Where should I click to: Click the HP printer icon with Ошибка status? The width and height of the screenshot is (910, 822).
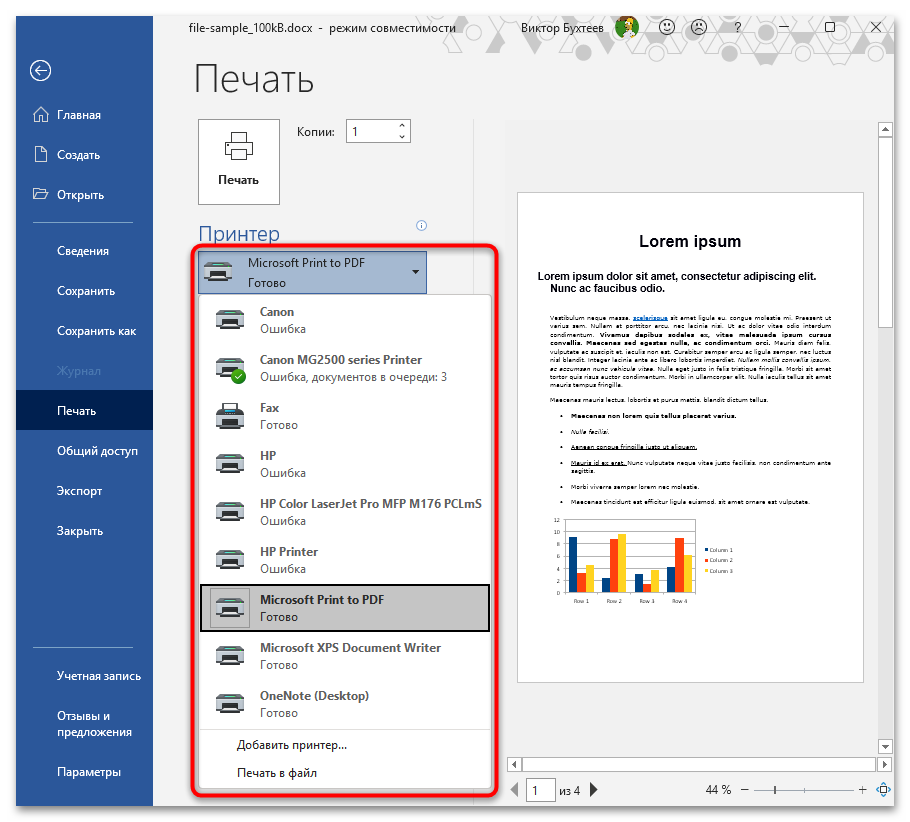(x=230, y=464)
